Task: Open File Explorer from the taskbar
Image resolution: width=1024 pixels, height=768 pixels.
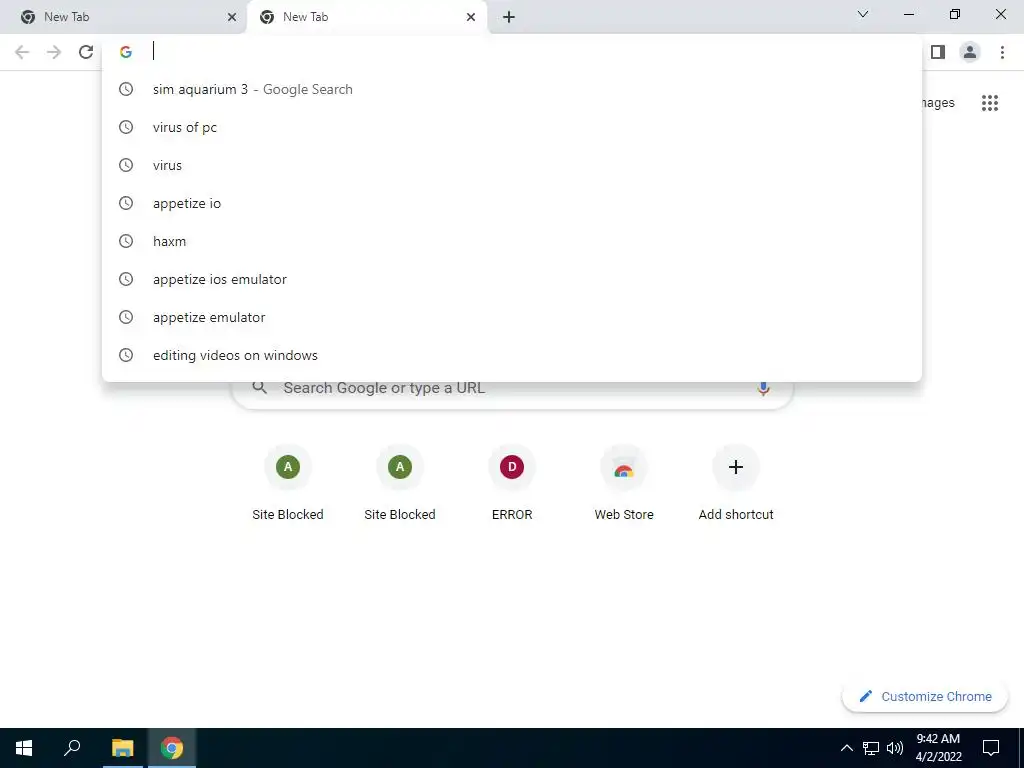Action: point(122,748)
